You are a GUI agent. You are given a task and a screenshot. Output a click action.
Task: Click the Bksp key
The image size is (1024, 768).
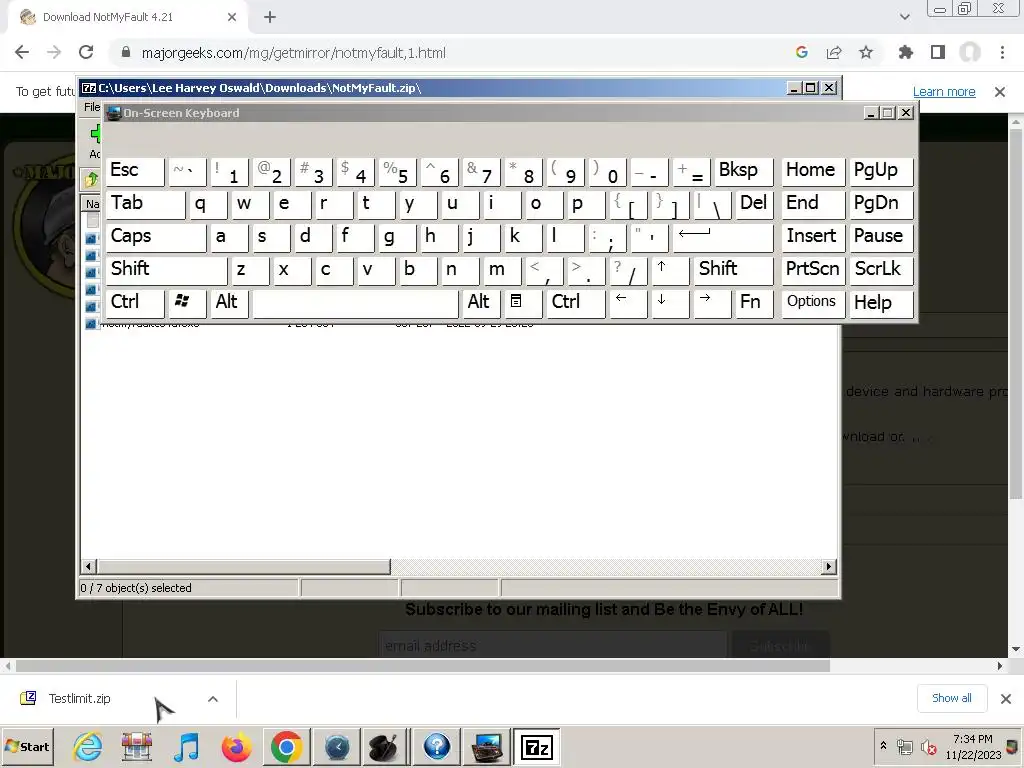pyautogui.click(x=743, y=172)
